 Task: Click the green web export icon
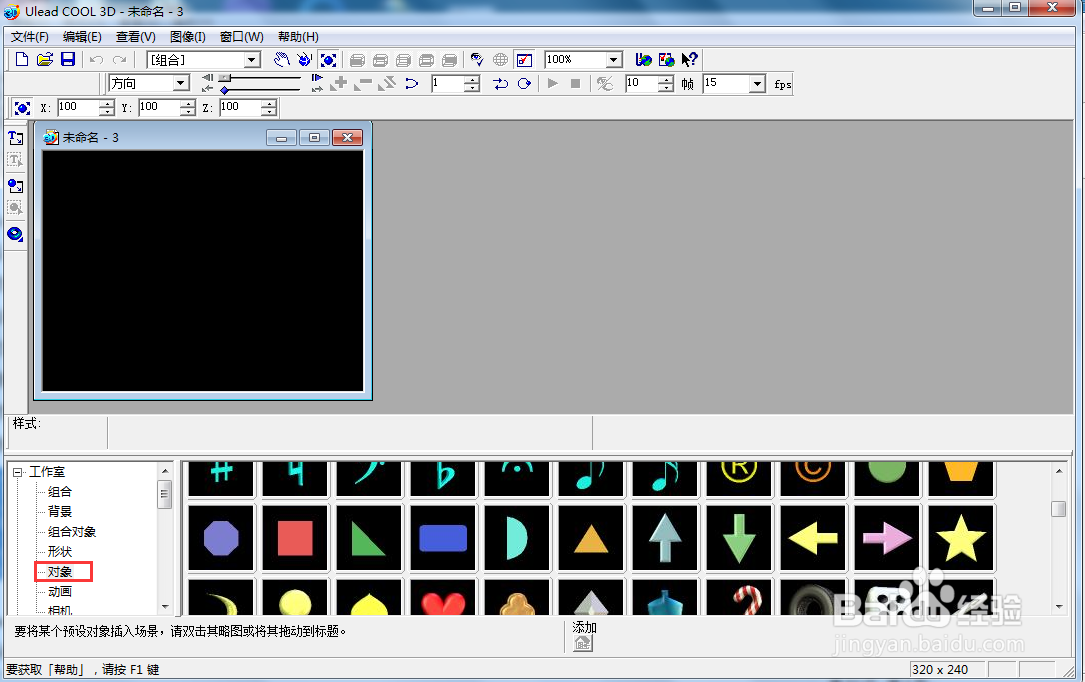(644, 59)
